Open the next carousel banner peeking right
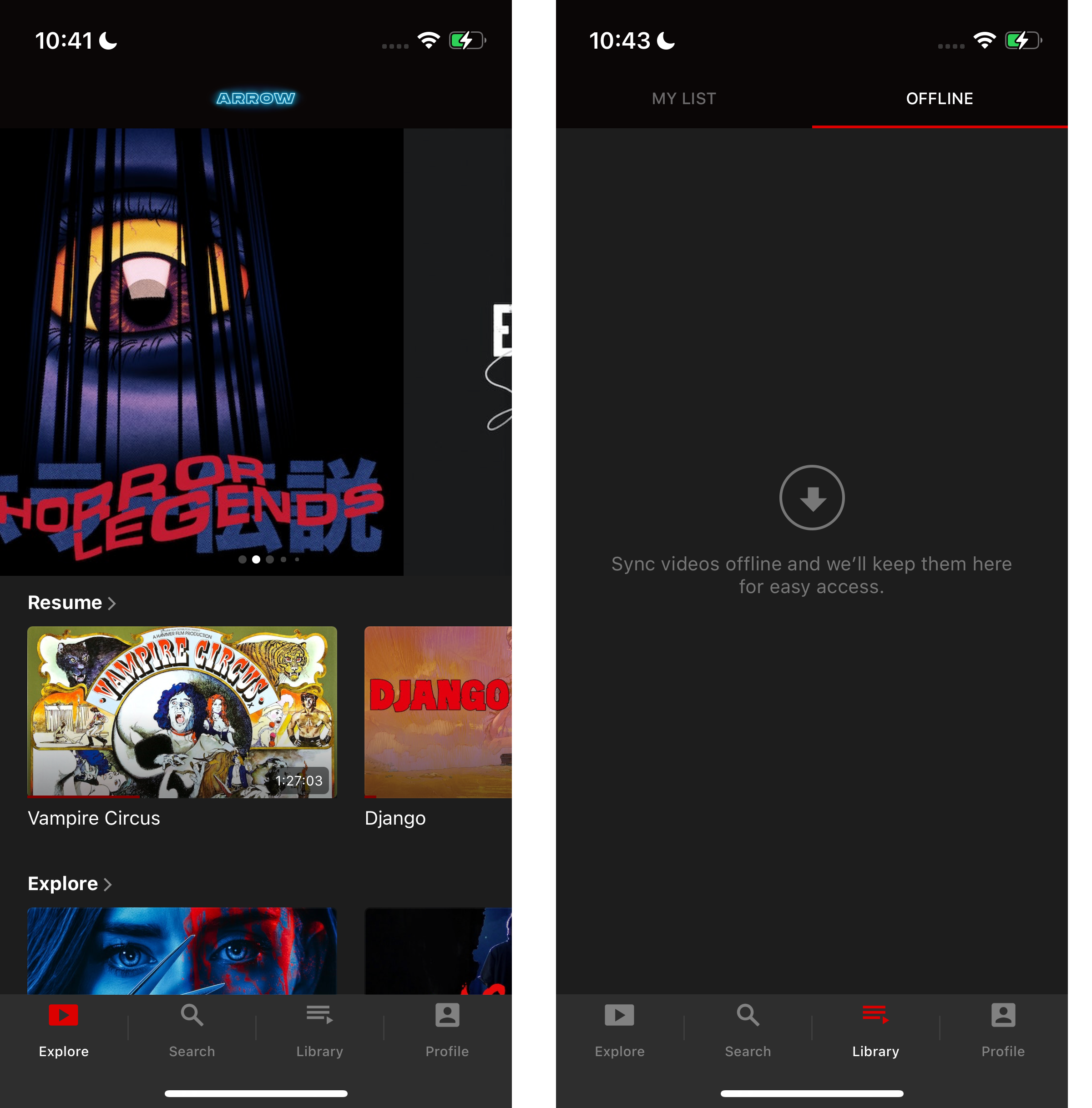The width and height of the screenshot is (1092, 1108). (458, 352)
